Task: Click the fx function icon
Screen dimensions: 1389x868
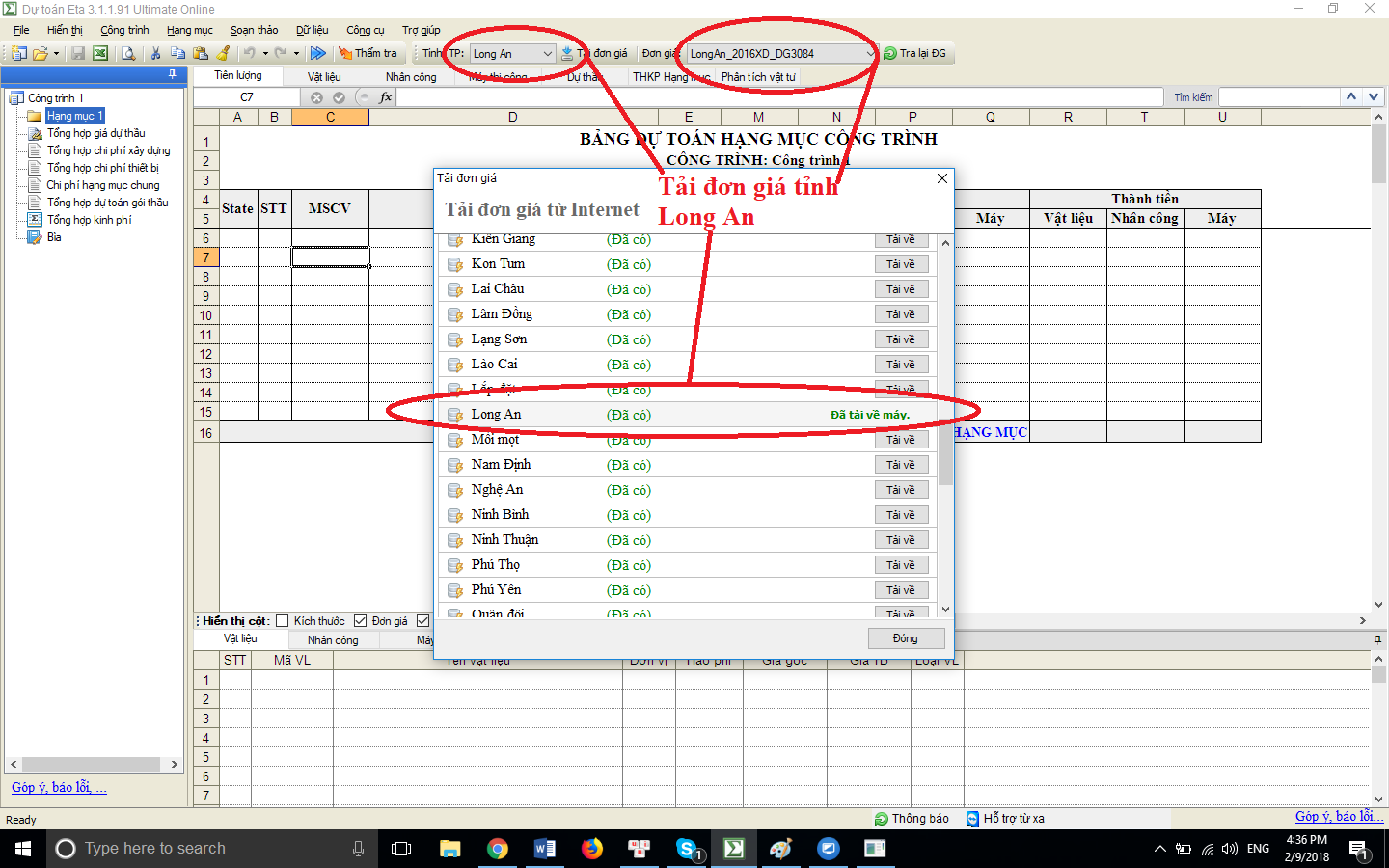Action: (386, 97)
